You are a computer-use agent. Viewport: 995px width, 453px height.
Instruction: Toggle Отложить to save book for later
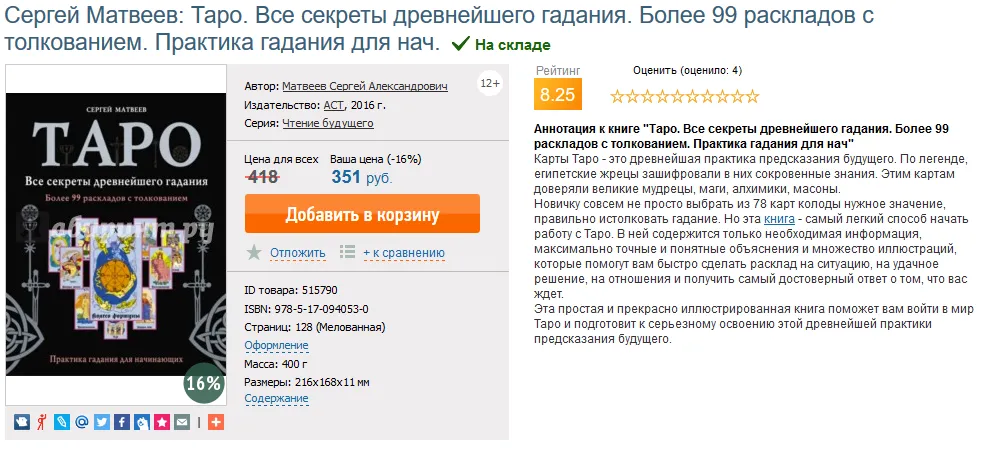(x=297, y=253)
